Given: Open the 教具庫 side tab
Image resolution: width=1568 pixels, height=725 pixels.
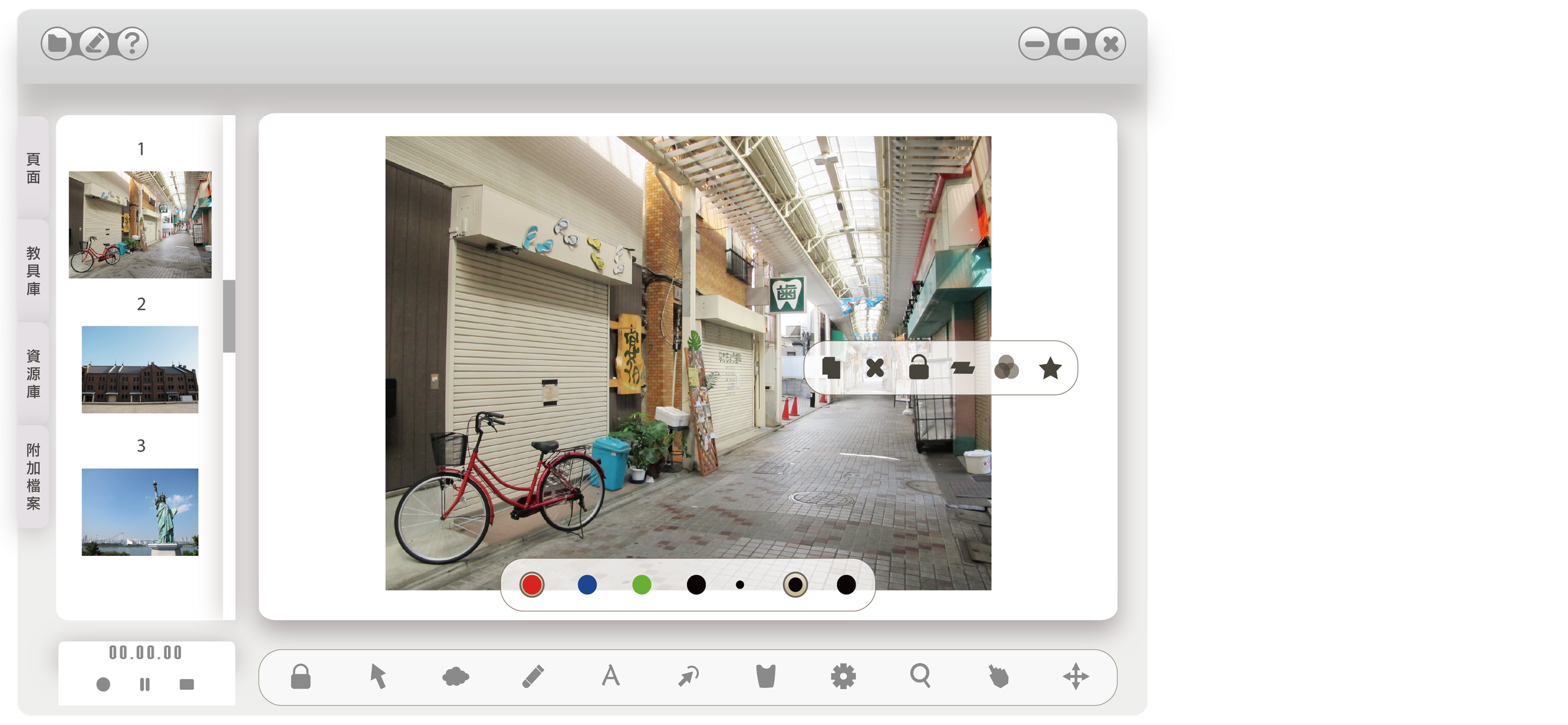Looking at the screenshot, I should pos(33,270).
